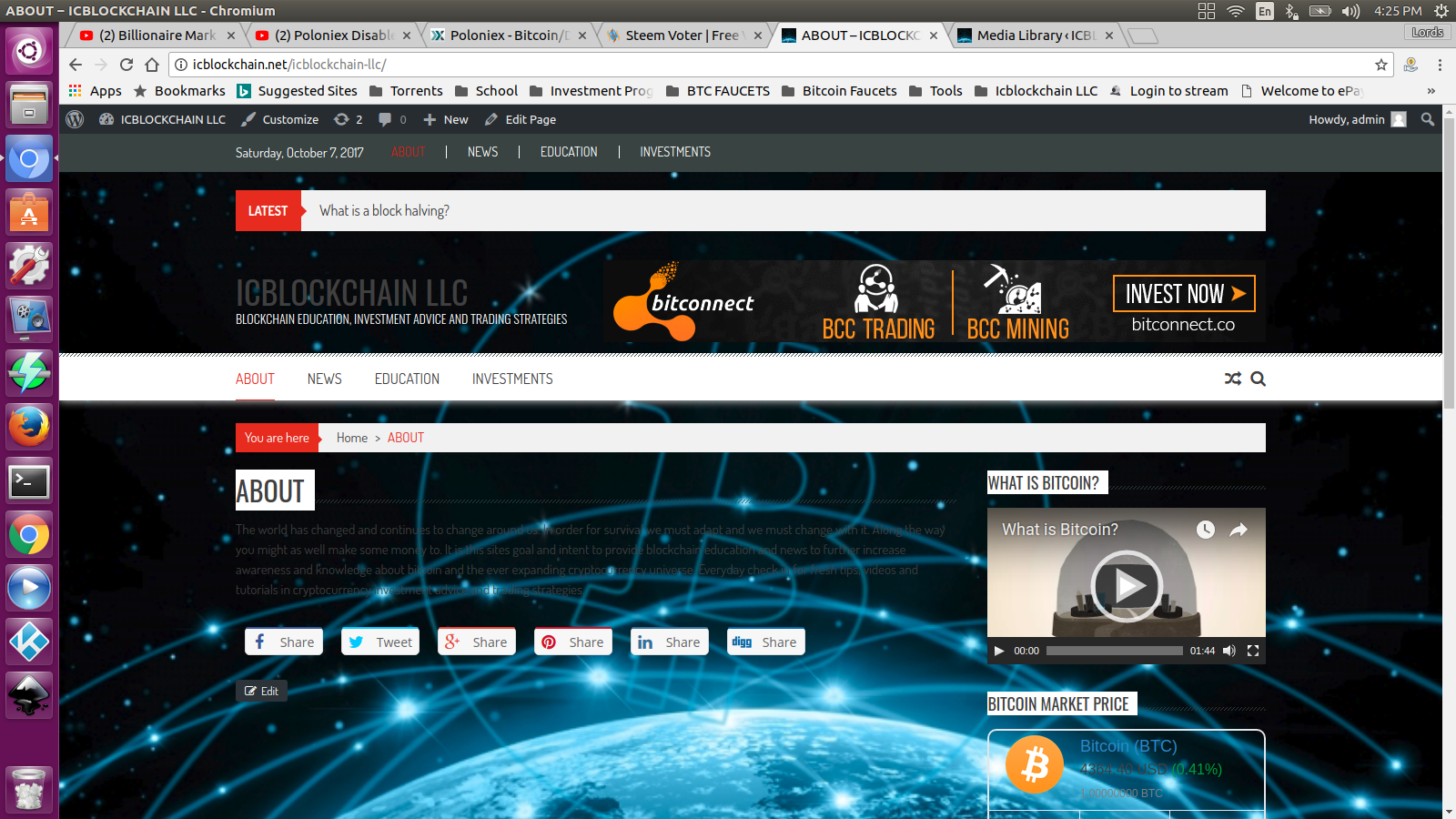Switch to the Media Library tab
This screenshot has width=1456, height=819.
click(1035, 35)
